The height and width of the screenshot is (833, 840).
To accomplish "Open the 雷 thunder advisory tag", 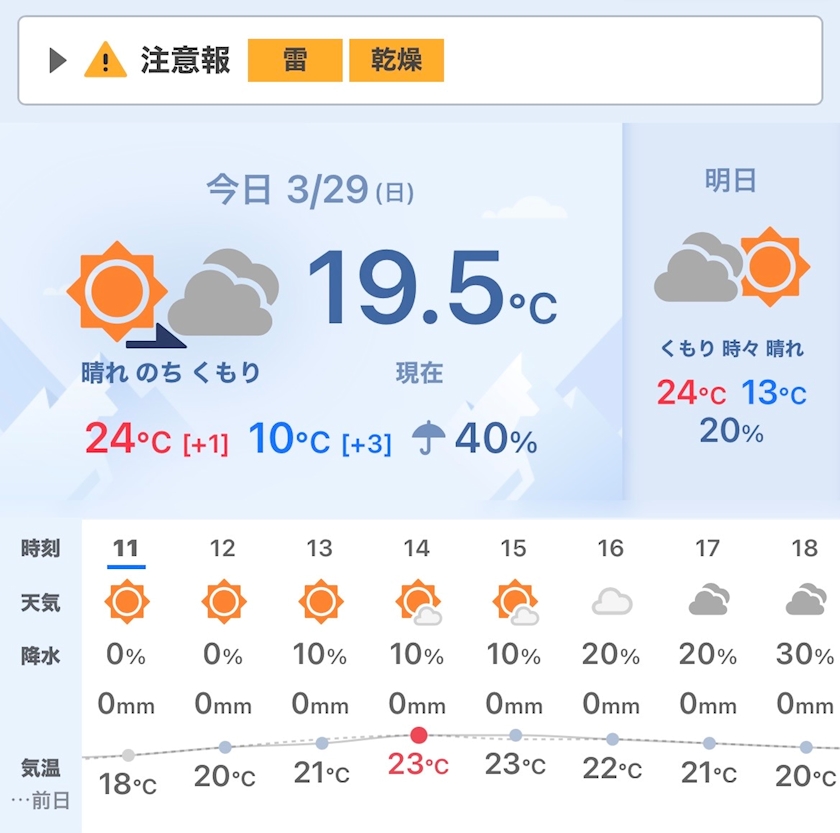I will pos(295,60).
